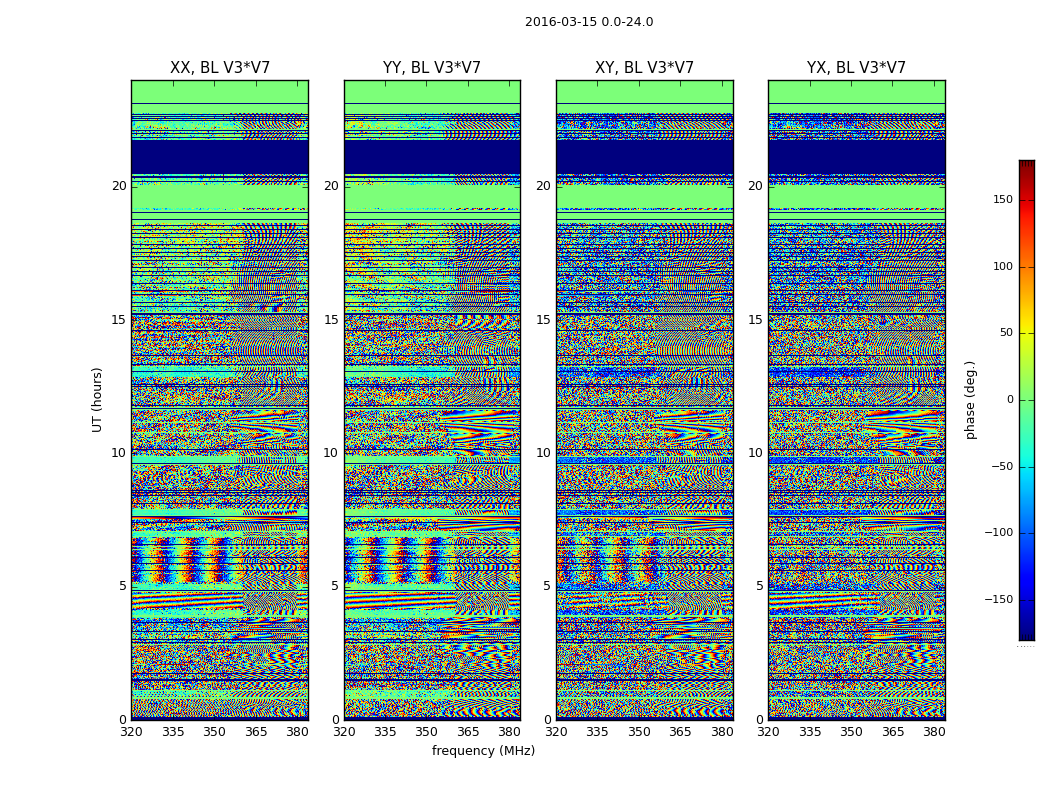Click the 320 MHz tick of YY panel
The image size is (1050, 800).
(x=344, y=732)
